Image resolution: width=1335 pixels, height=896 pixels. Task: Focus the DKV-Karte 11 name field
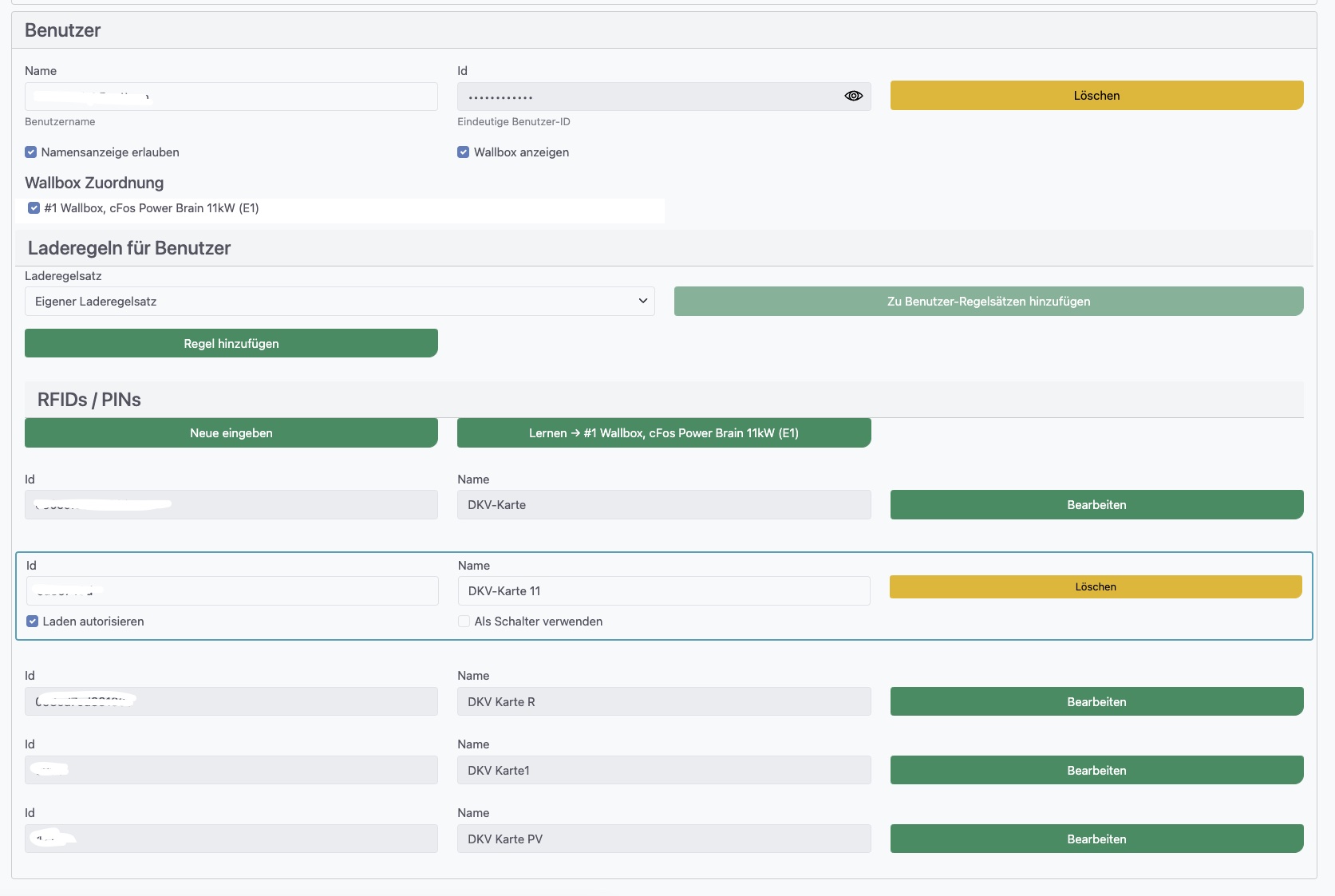(664, 591)
